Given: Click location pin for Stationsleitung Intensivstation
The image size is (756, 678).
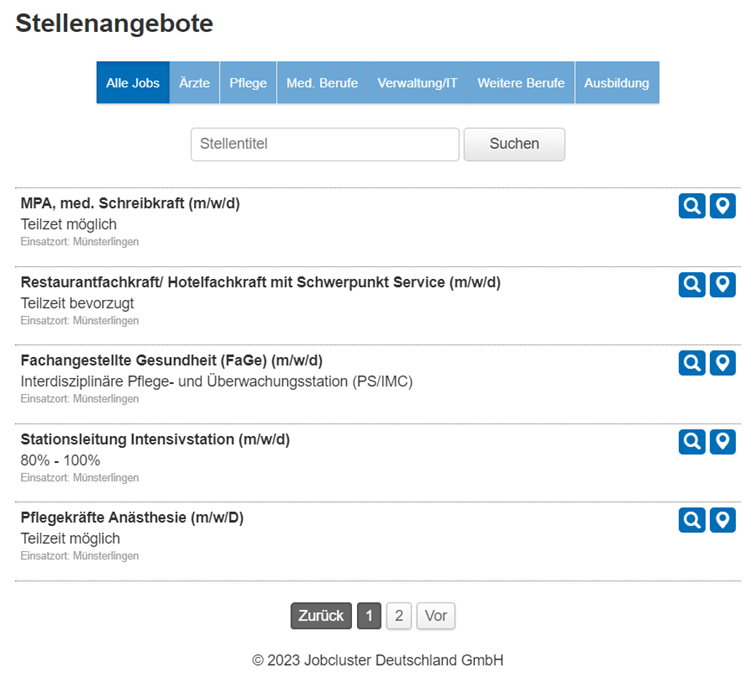Looking at the screenshot, I should click(723, 442).
